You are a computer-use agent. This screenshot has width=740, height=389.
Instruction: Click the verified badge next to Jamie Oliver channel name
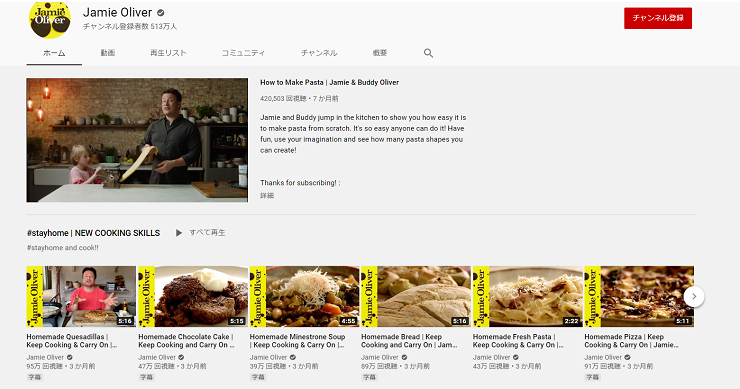[161, 13]
